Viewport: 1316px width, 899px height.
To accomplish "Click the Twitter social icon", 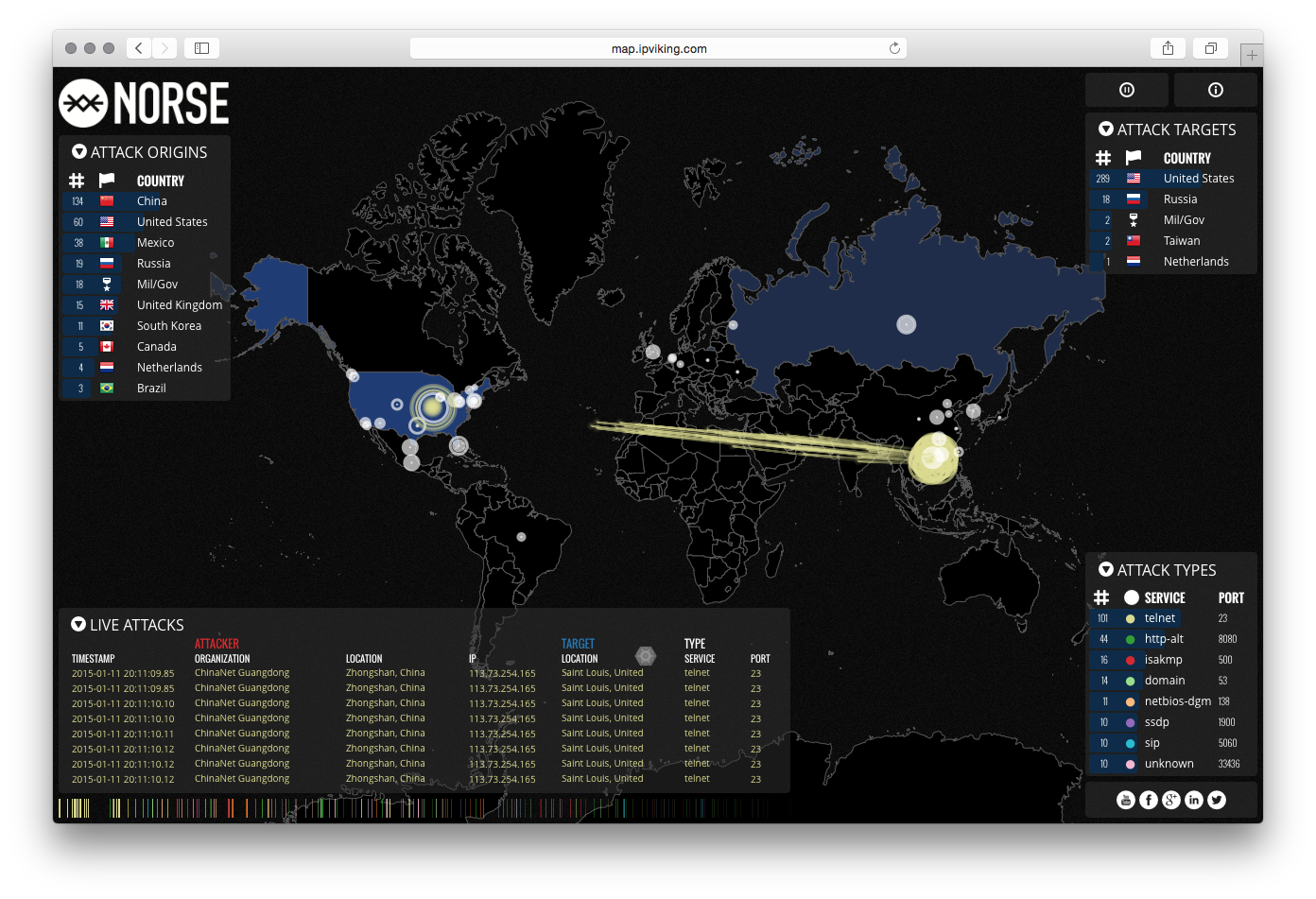I will tap(1217, 801).
